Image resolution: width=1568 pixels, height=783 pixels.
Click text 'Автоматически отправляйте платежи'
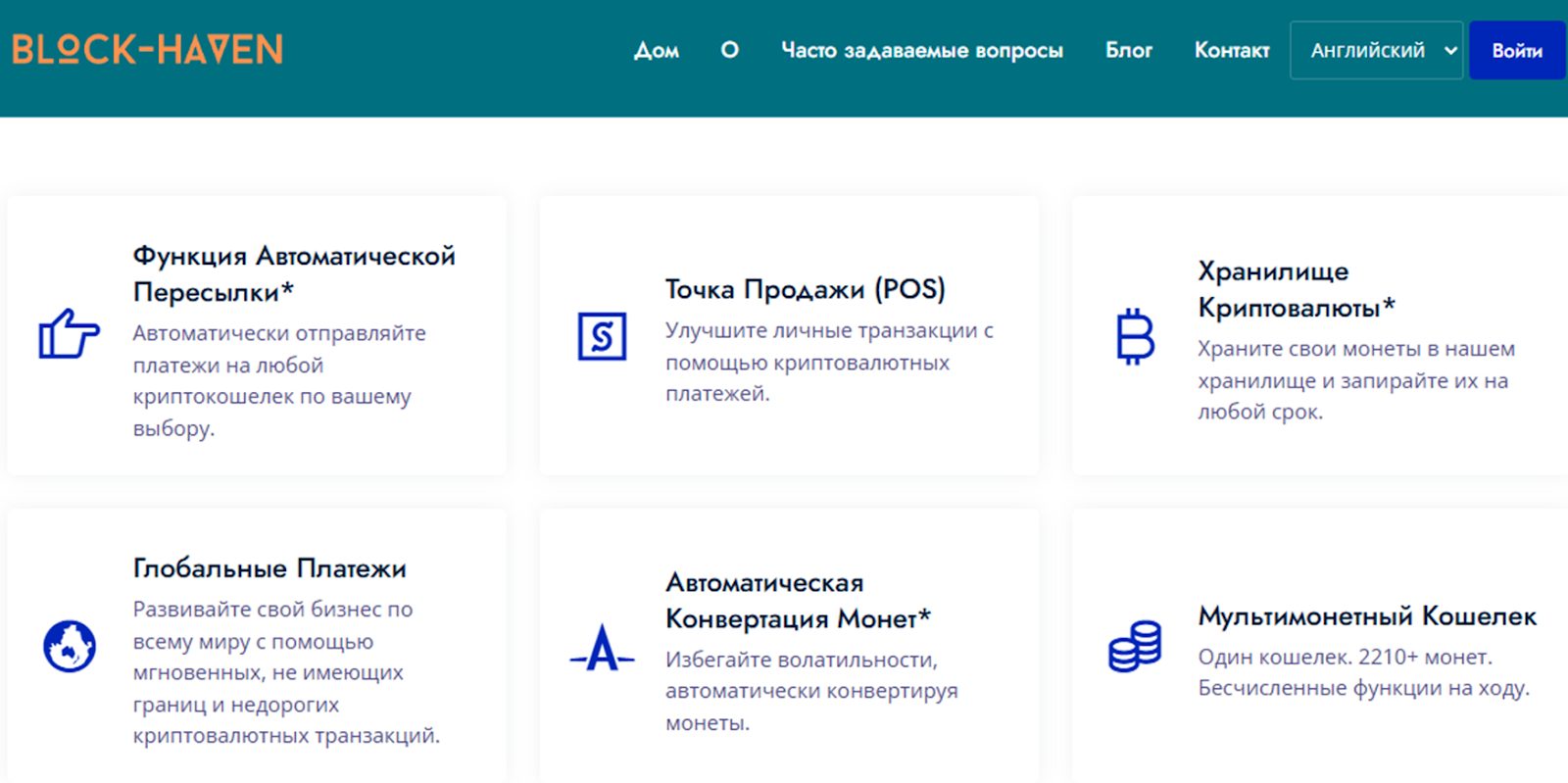279,349
